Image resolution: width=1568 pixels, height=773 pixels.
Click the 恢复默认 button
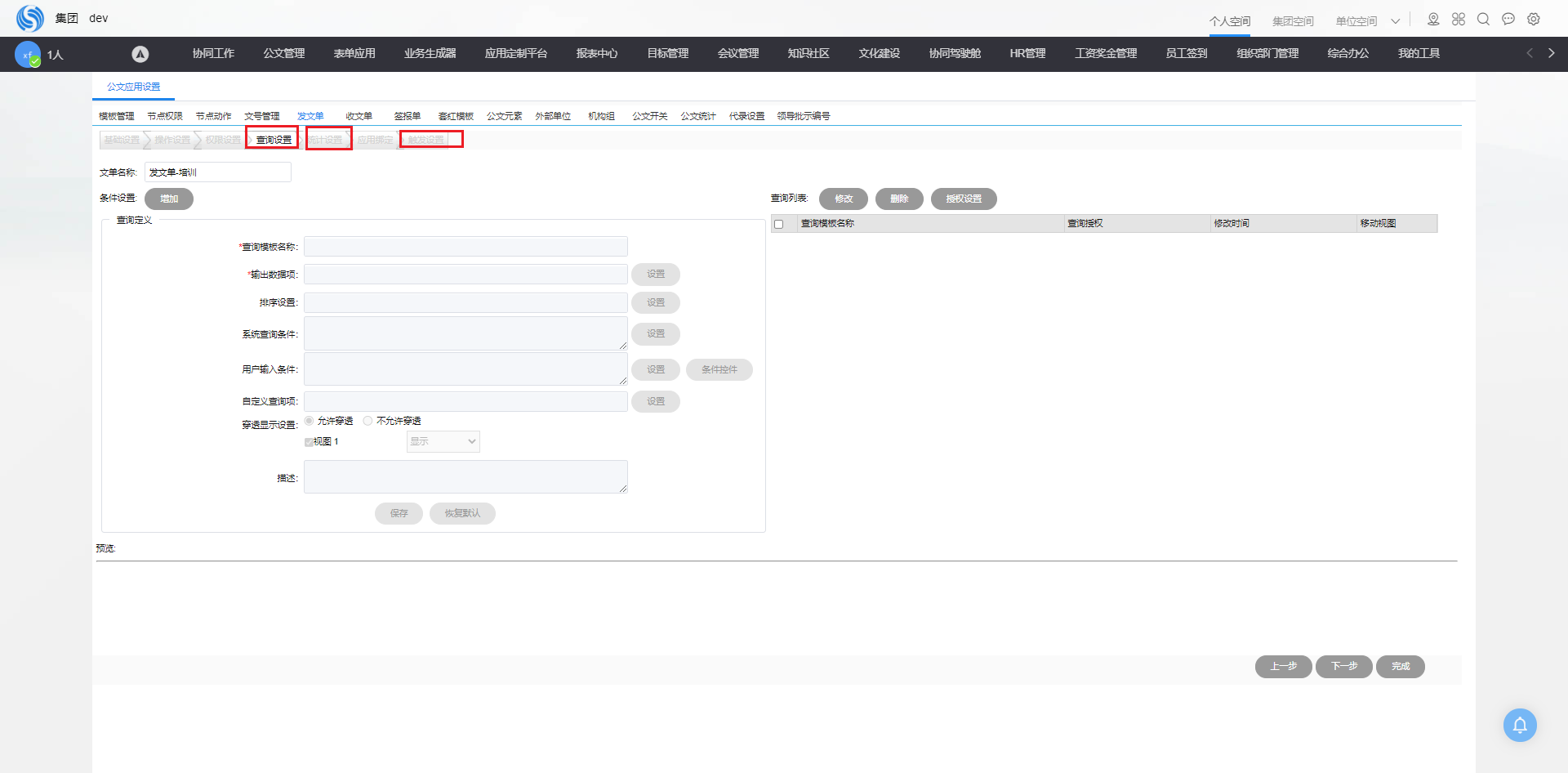[x=462, y=513]
